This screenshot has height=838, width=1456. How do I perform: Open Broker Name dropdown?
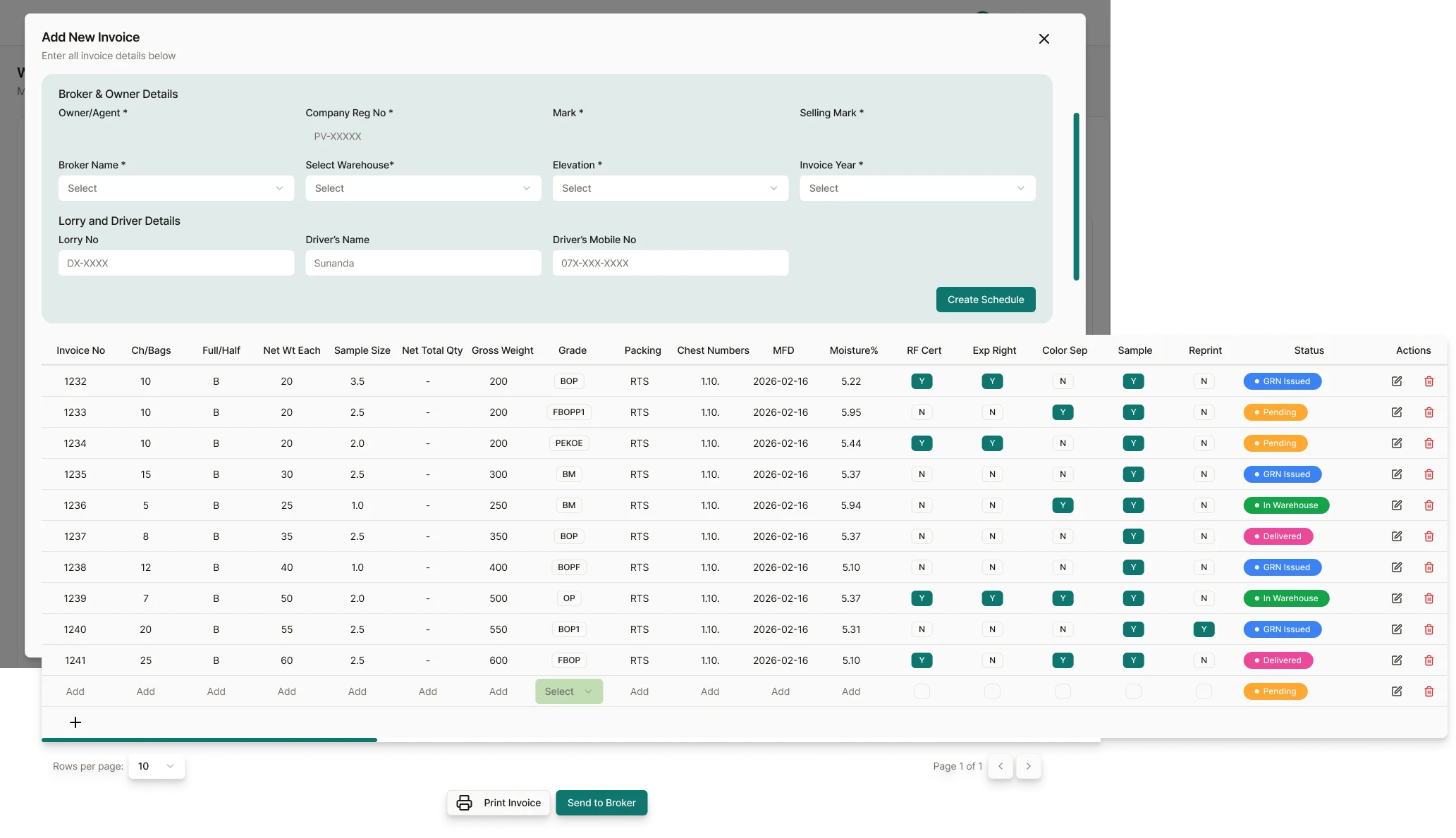[176, 188]
